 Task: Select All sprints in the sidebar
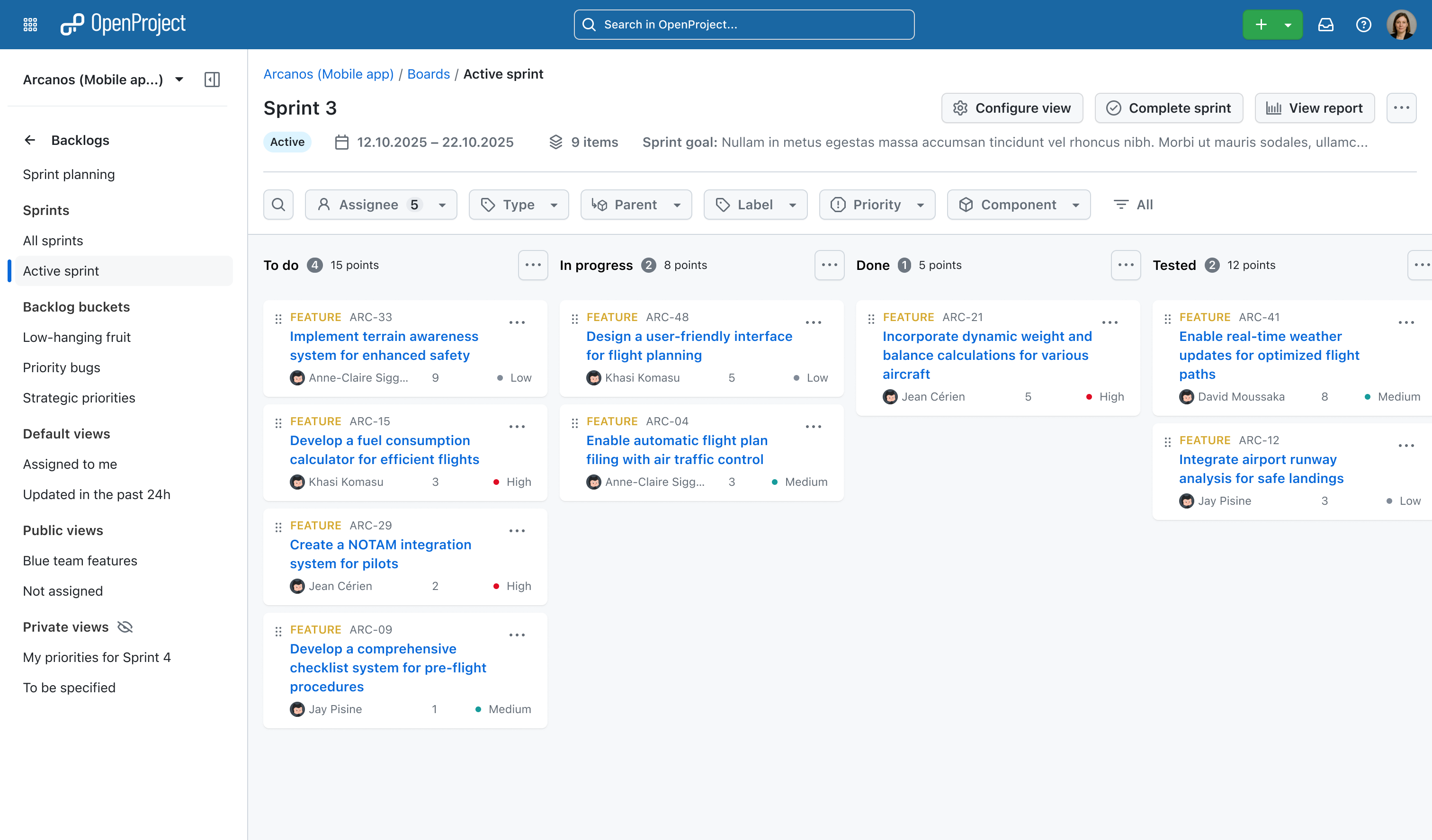pos(53,241)
